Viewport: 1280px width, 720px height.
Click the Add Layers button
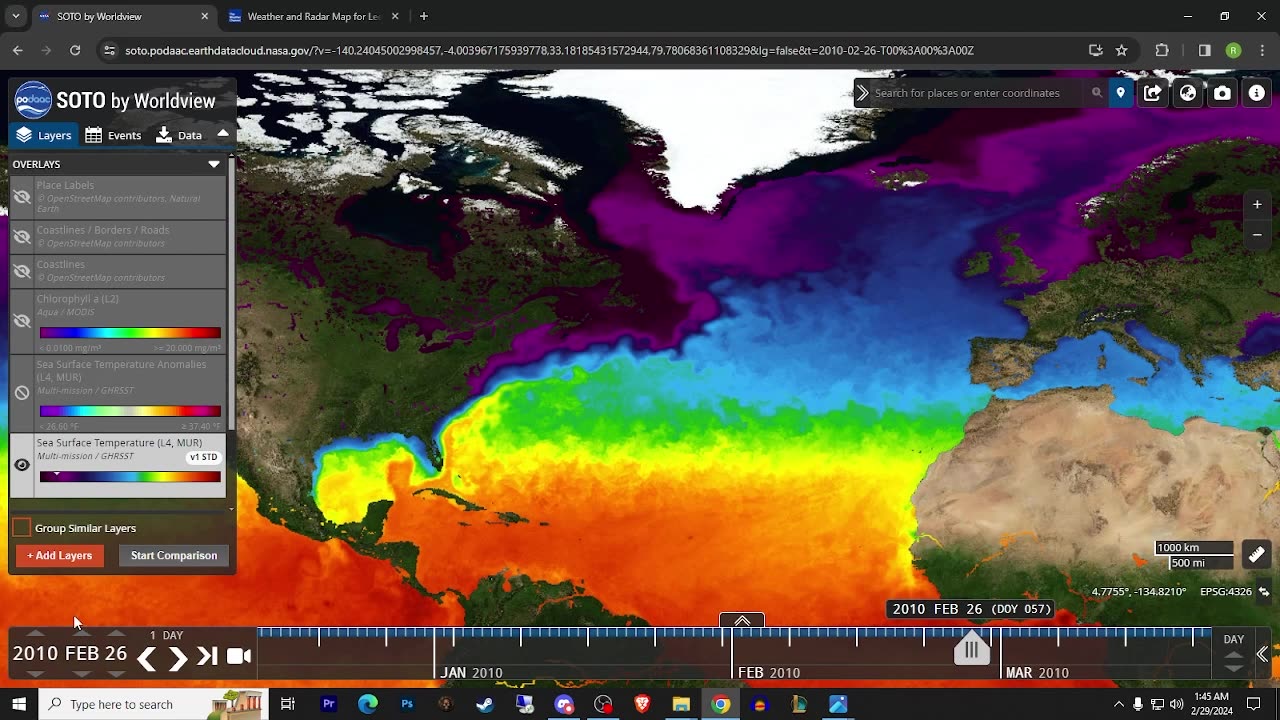60,556
